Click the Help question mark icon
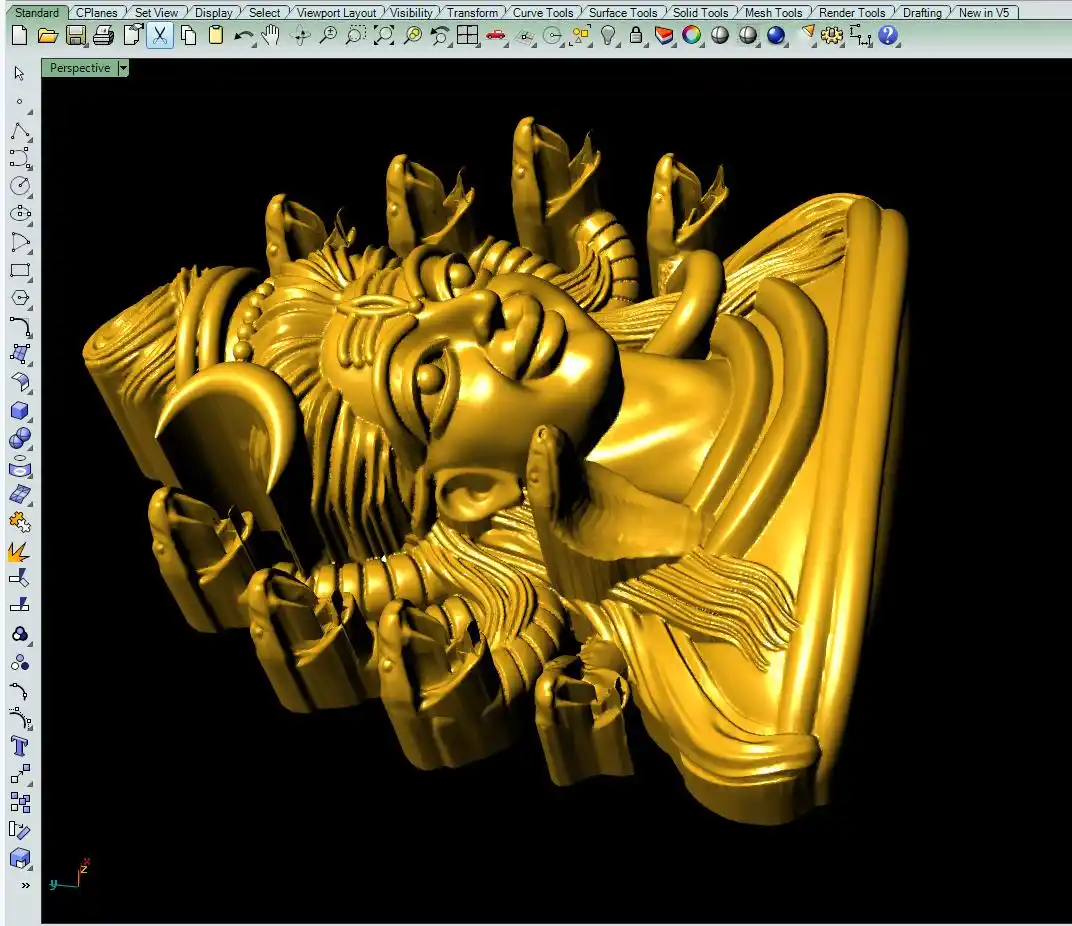This screenshot has height=926, width=1072. point(888,36)
